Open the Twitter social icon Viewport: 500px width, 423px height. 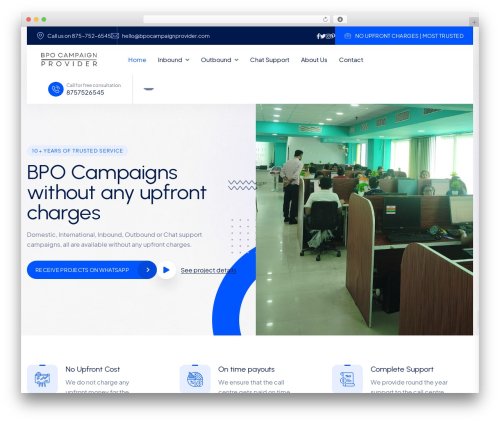tap(323, 36)
